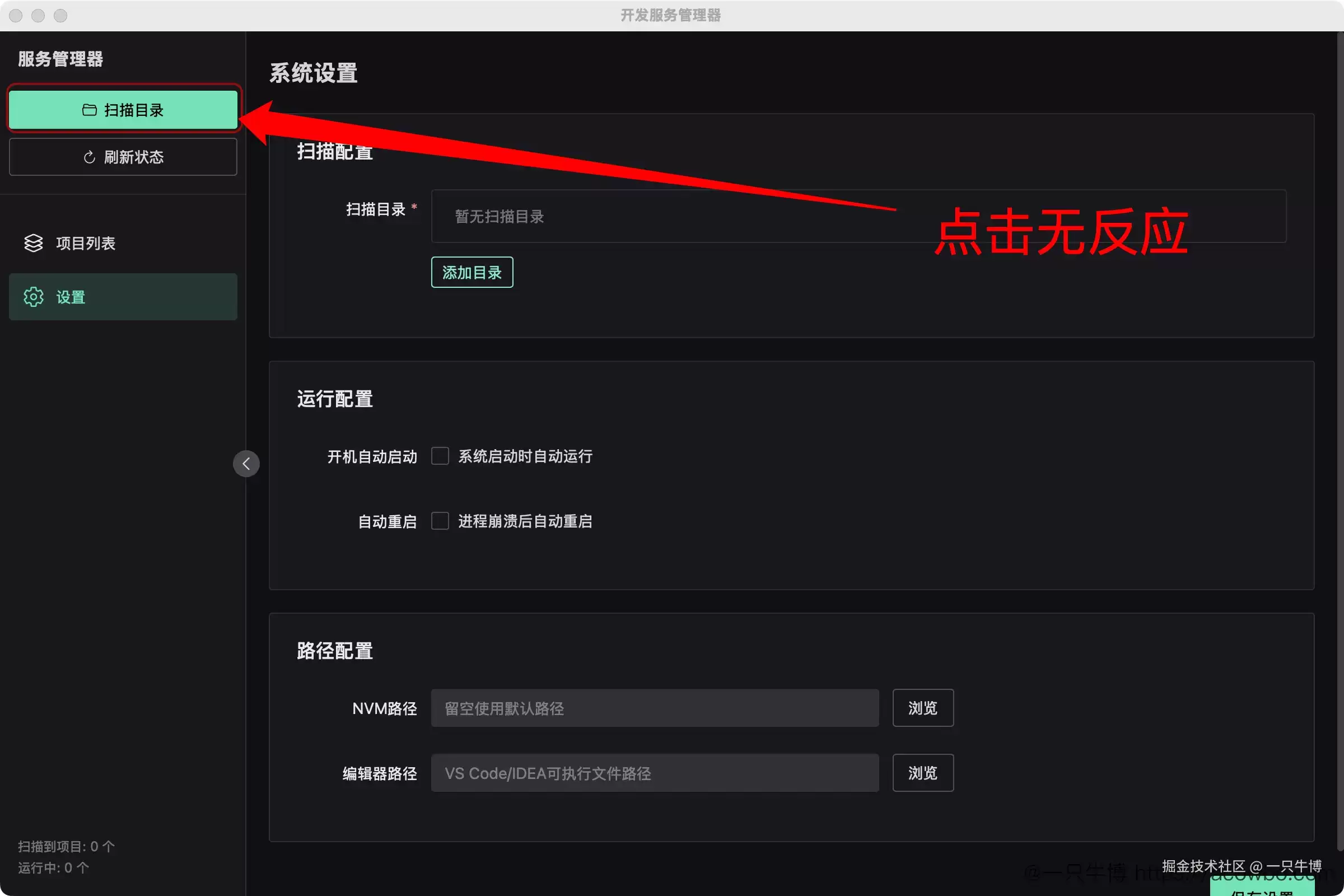Click the 扫描目录 list field
The height and width of the screenshot is (896, 1344).
[858, 216]
